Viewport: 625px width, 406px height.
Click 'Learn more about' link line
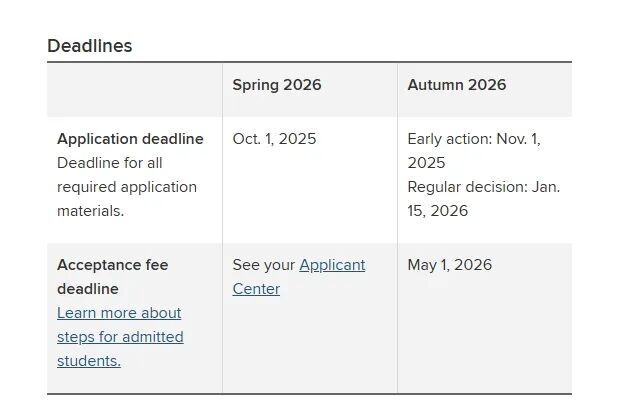point(119,313)
